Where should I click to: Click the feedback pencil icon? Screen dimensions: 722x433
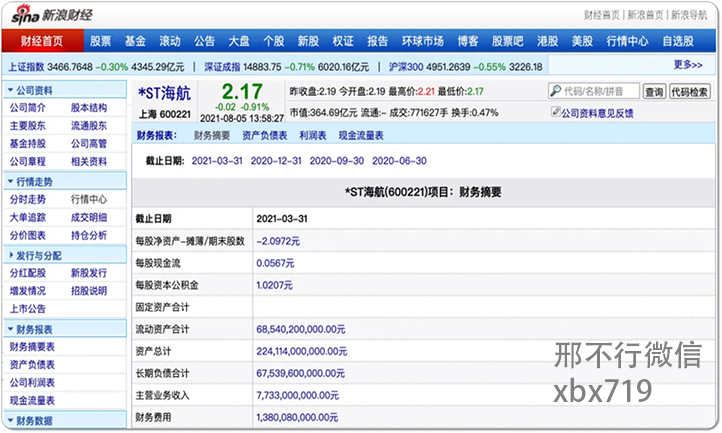pyautogui.click(x=556, y=111)
